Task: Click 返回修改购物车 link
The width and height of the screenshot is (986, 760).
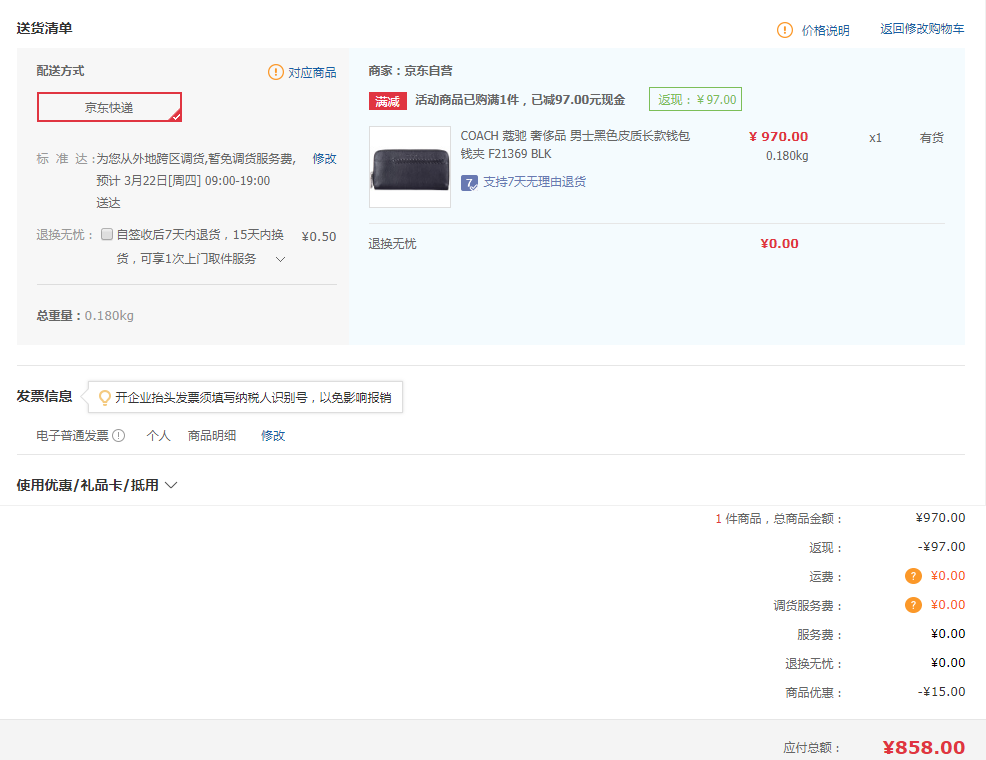Action: pos(922,29)
